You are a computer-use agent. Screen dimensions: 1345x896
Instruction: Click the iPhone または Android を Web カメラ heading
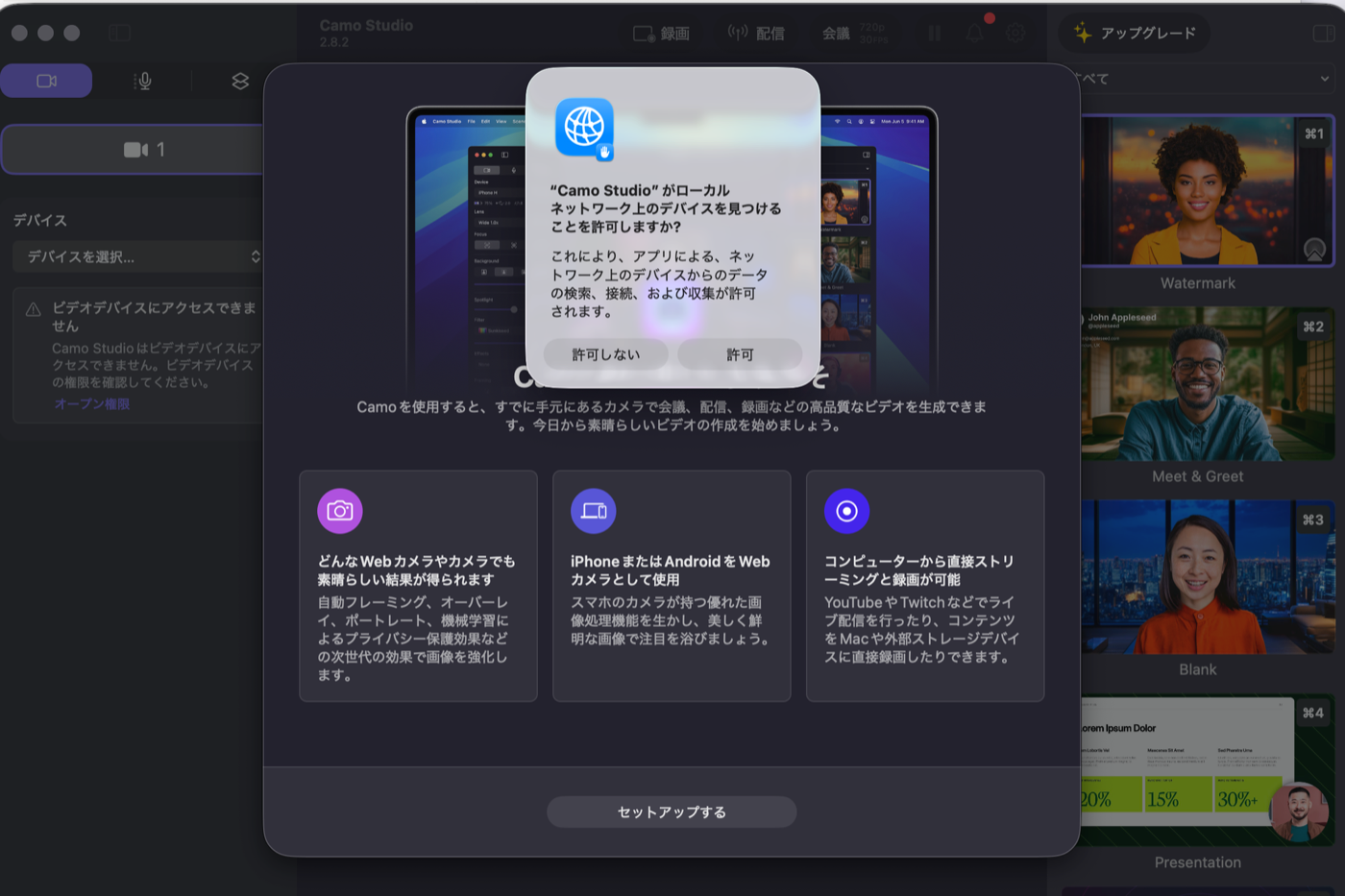coord(671,570)
